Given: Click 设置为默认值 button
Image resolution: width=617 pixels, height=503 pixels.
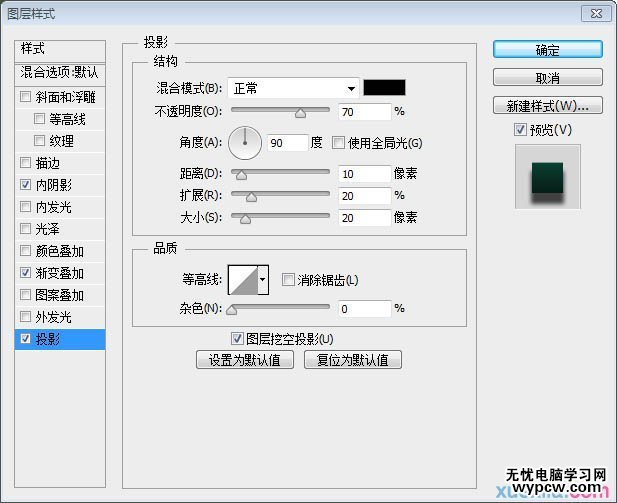Looking at the screenshot, I should 245,360.
